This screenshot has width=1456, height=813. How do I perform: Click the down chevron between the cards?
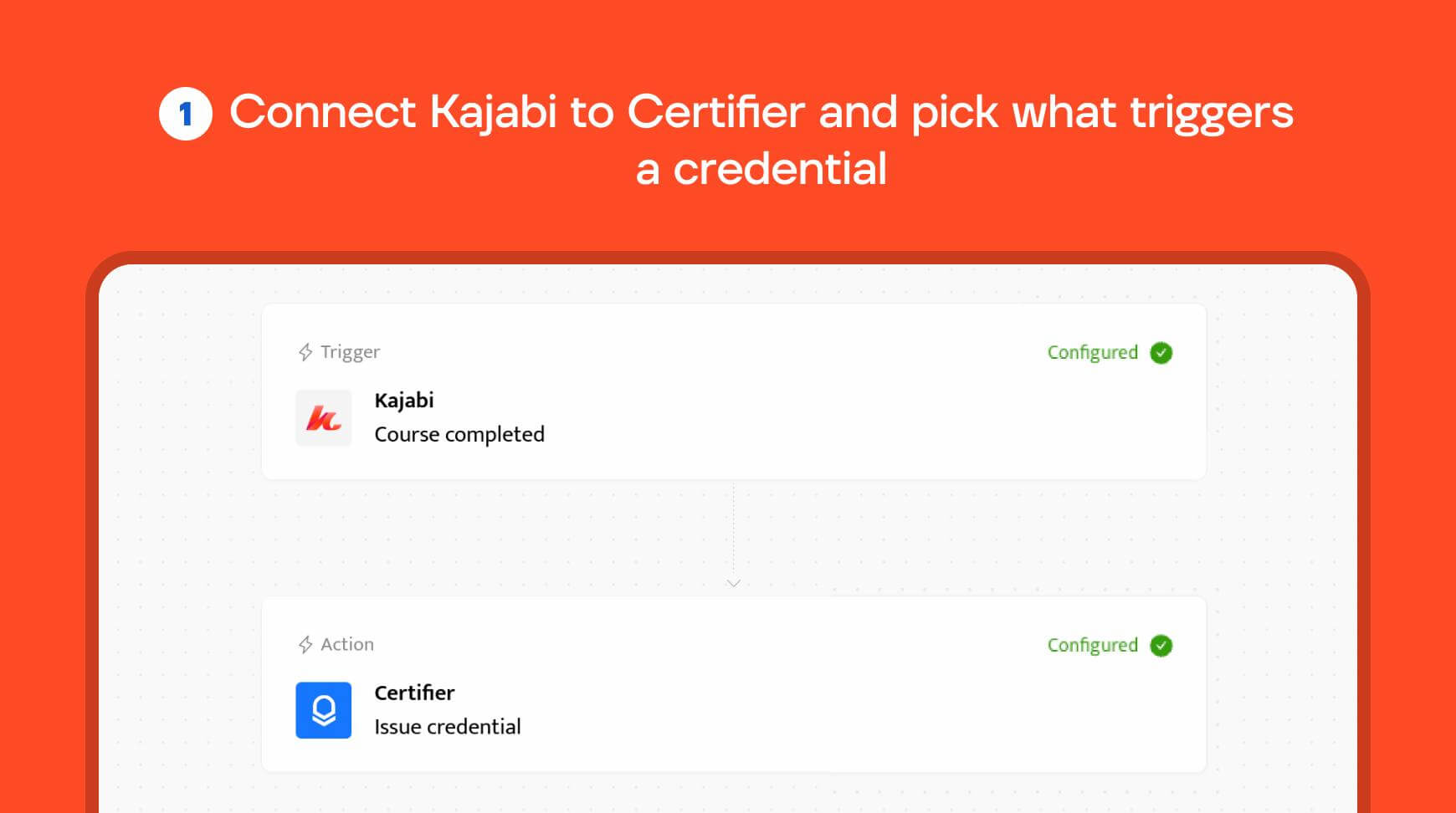click(x=734, y=583)
